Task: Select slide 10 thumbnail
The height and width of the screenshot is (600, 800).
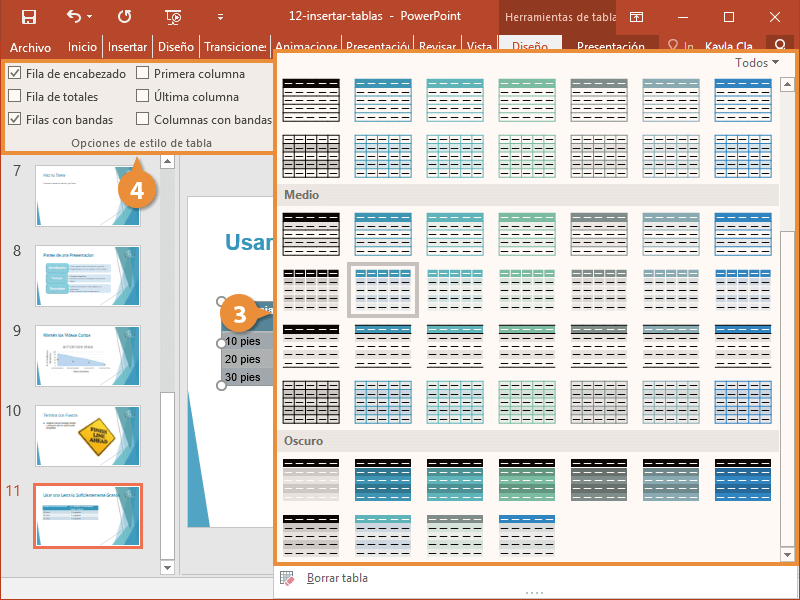Action: pos(88,434)
